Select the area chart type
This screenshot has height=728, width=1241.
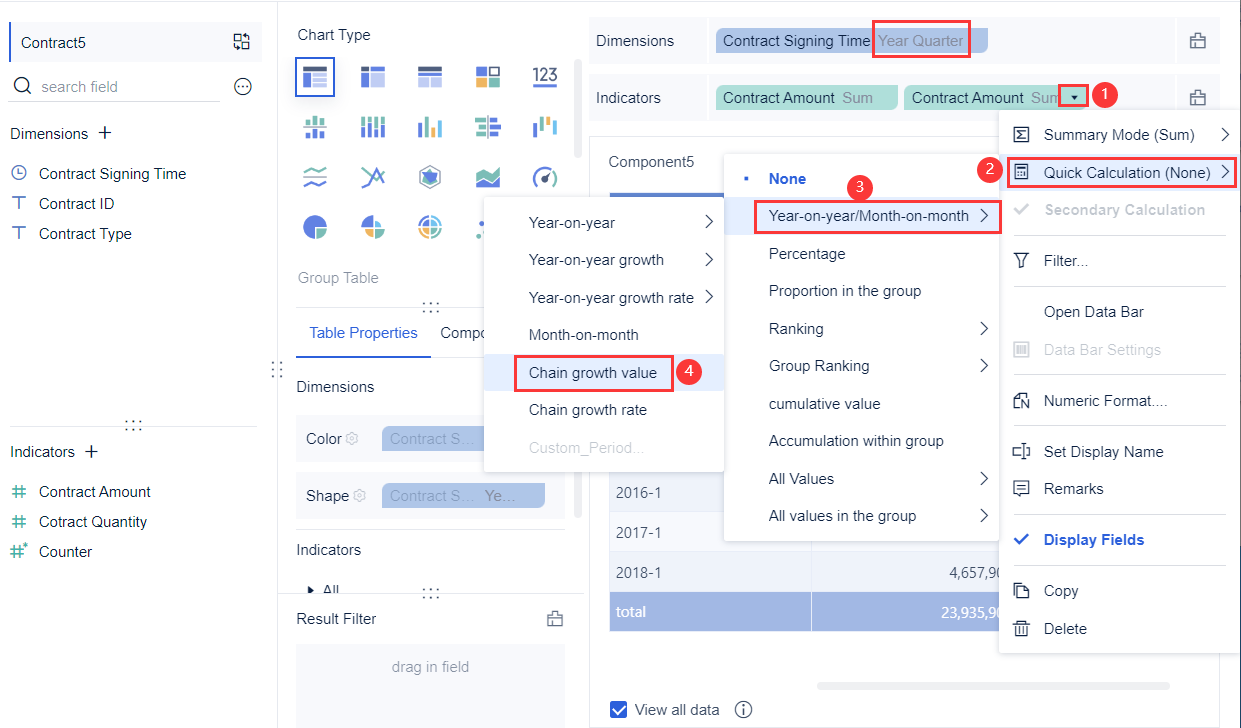pos(487,177)
